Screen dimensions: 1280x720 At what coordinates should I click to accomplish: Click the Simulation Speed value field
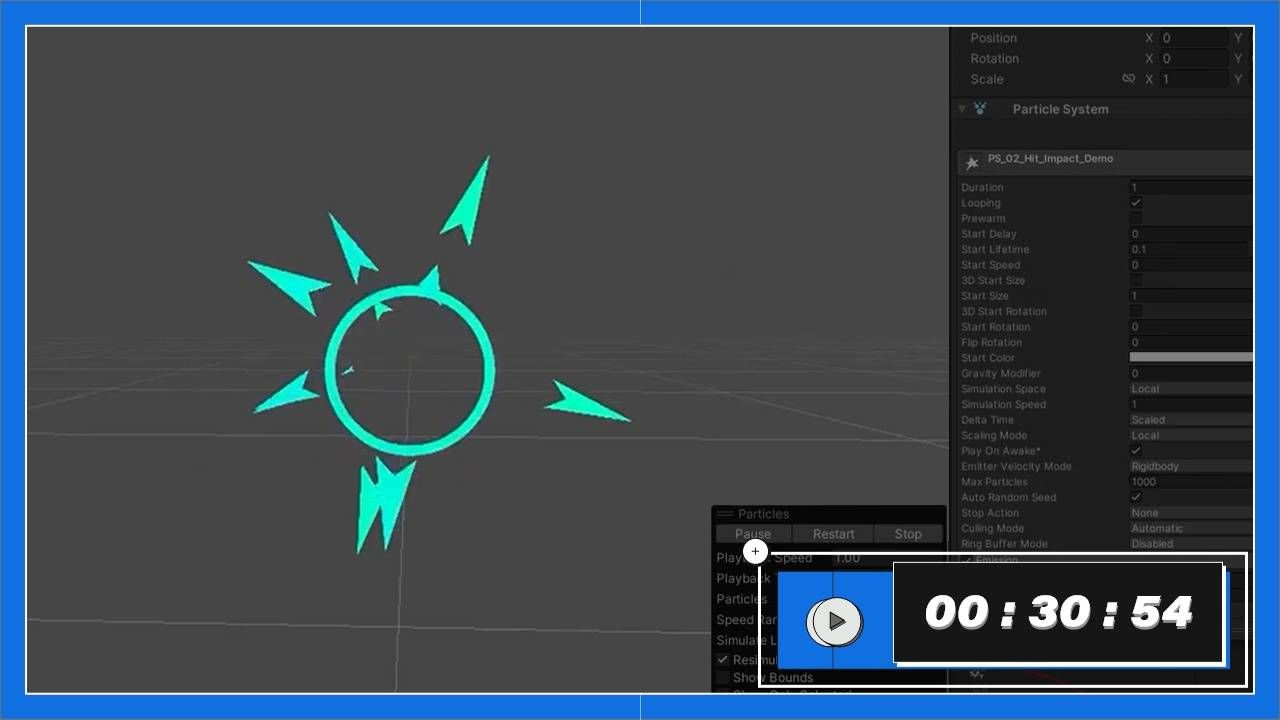click(1190, 404)
